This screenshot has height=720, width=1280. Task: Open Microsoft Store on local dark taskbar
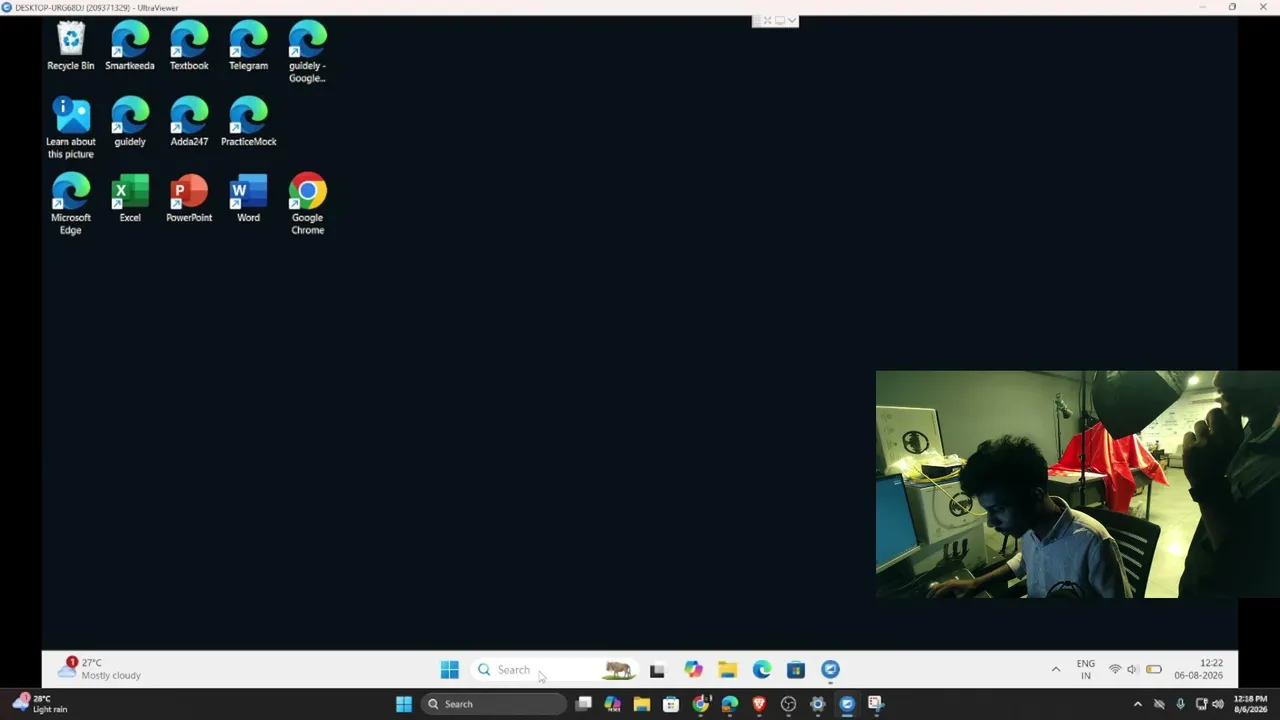pyautogui.click(x=671, y=704)
